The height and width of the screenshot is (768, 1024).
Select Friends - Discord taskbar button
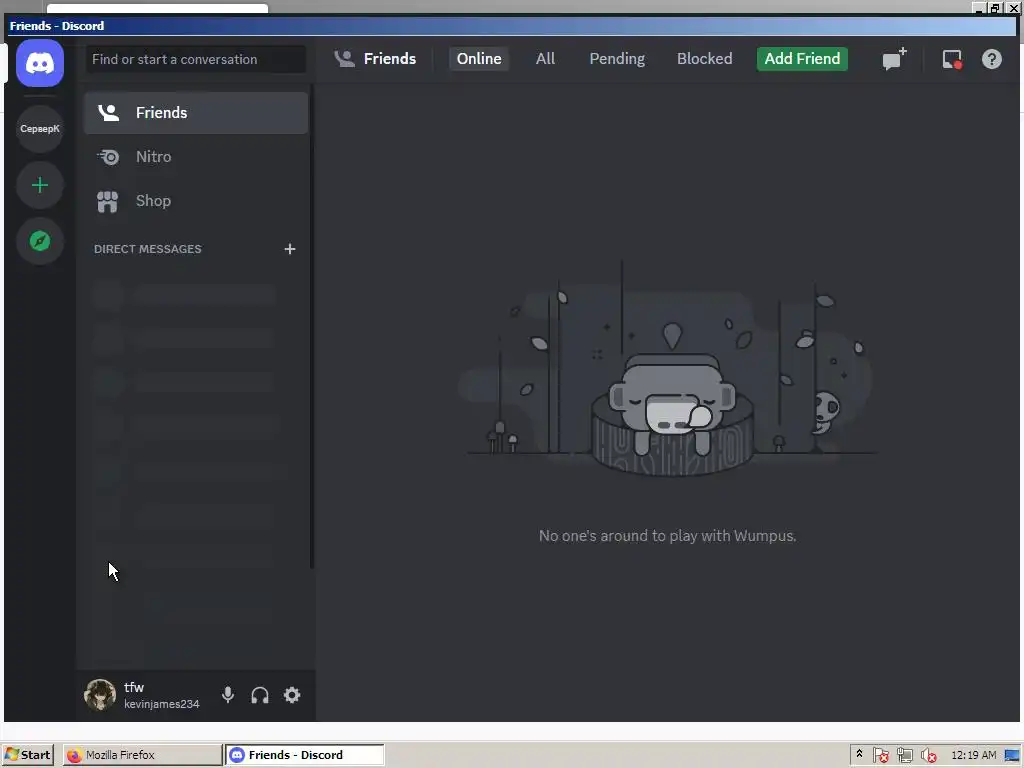pyautogui.click(x=305, y=755)
